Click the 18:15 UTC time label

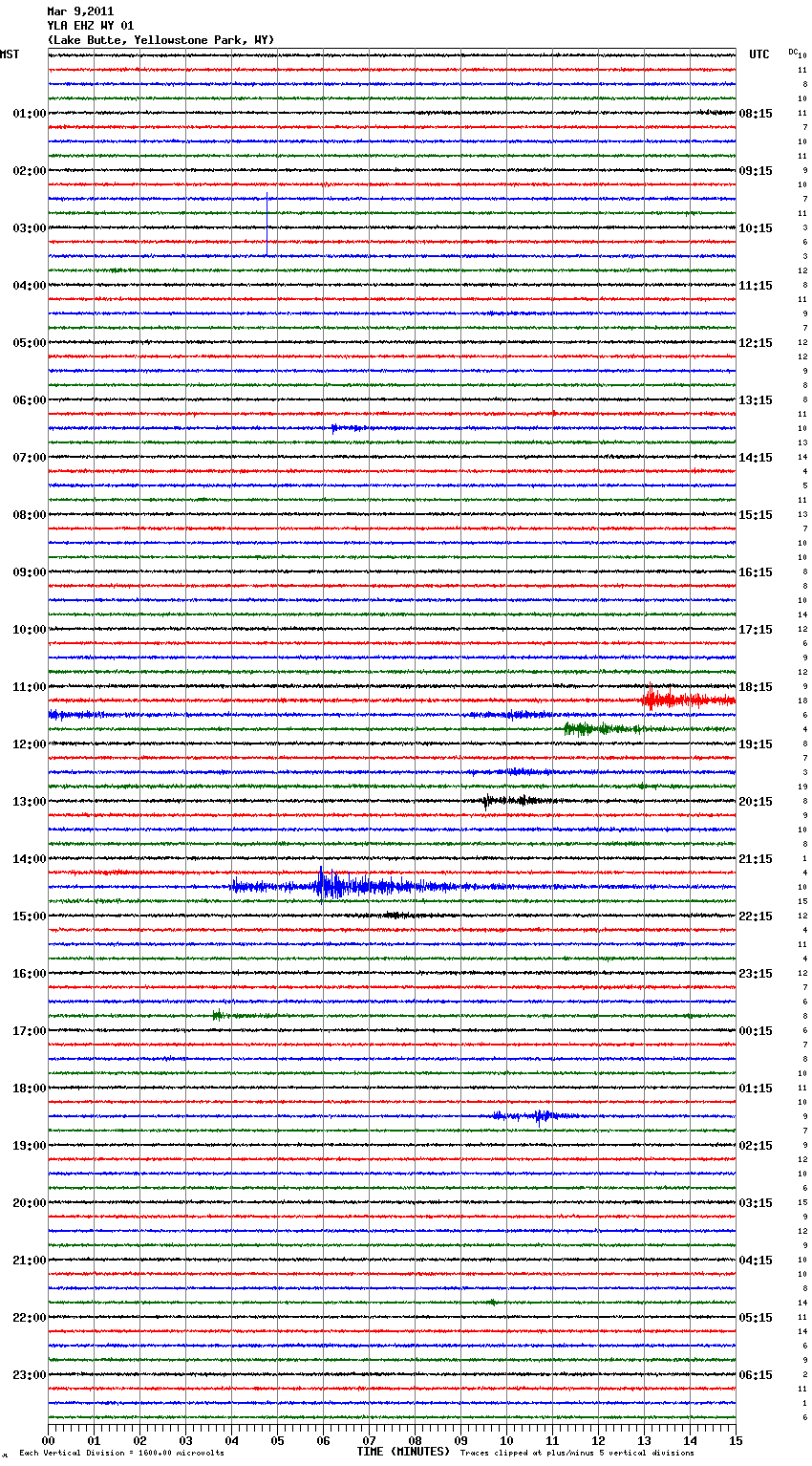(x=756, y=687)
